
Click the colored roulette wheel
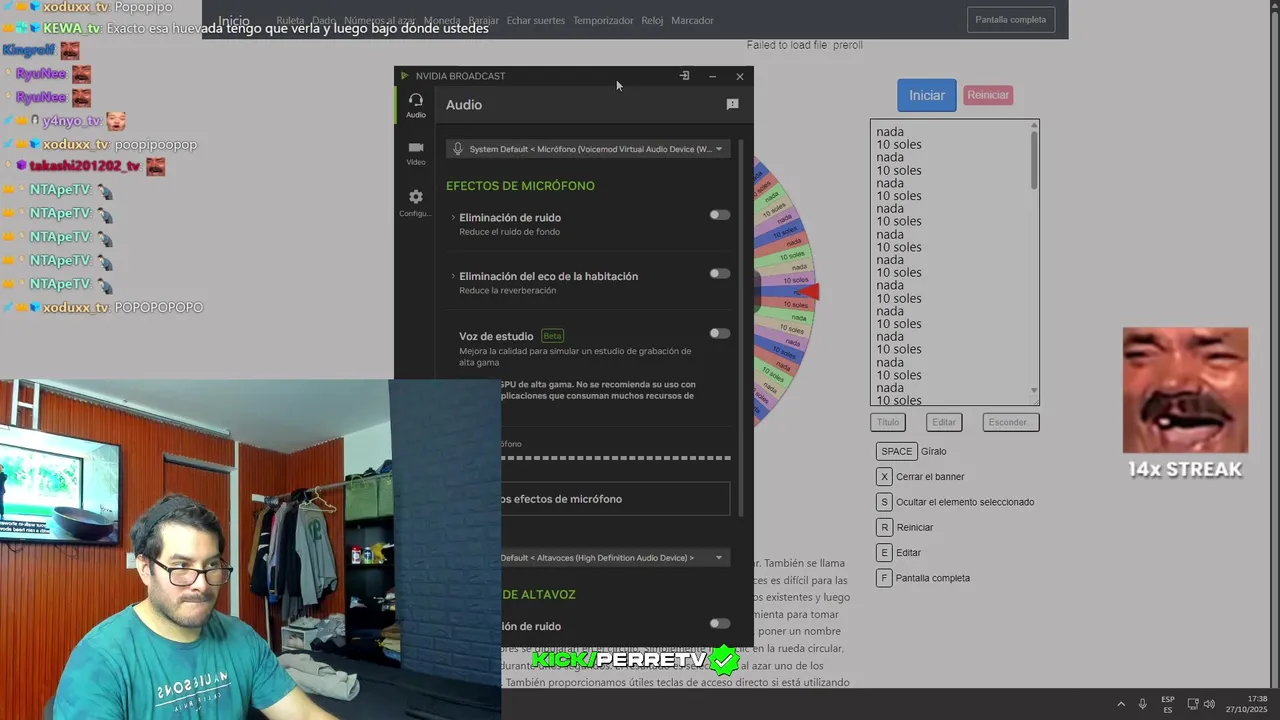pyautogui.click(x=785, y=292)
